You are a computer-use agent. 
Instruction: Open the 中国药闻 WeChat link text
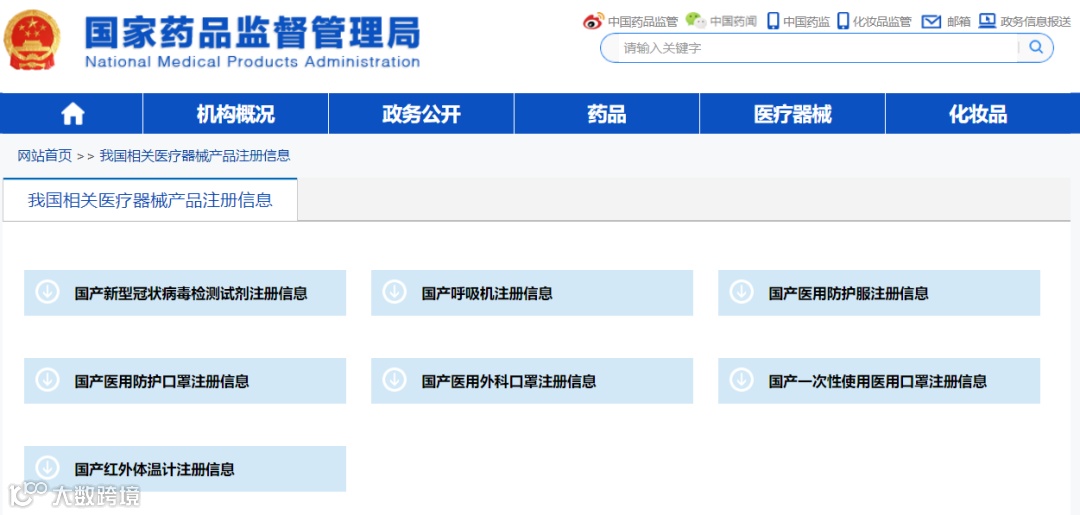click(734, 22)
